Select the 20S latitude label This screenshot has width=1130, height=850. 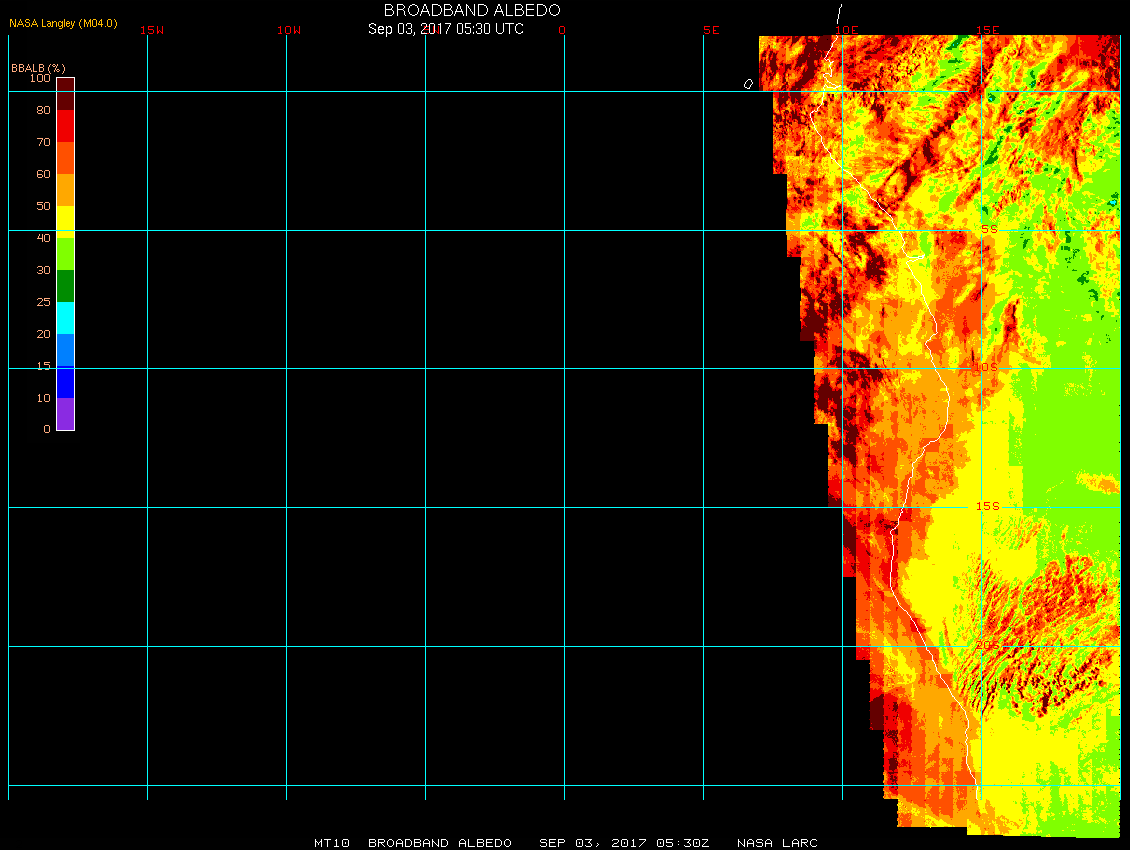pyautogui.click(x=987, y=645)
